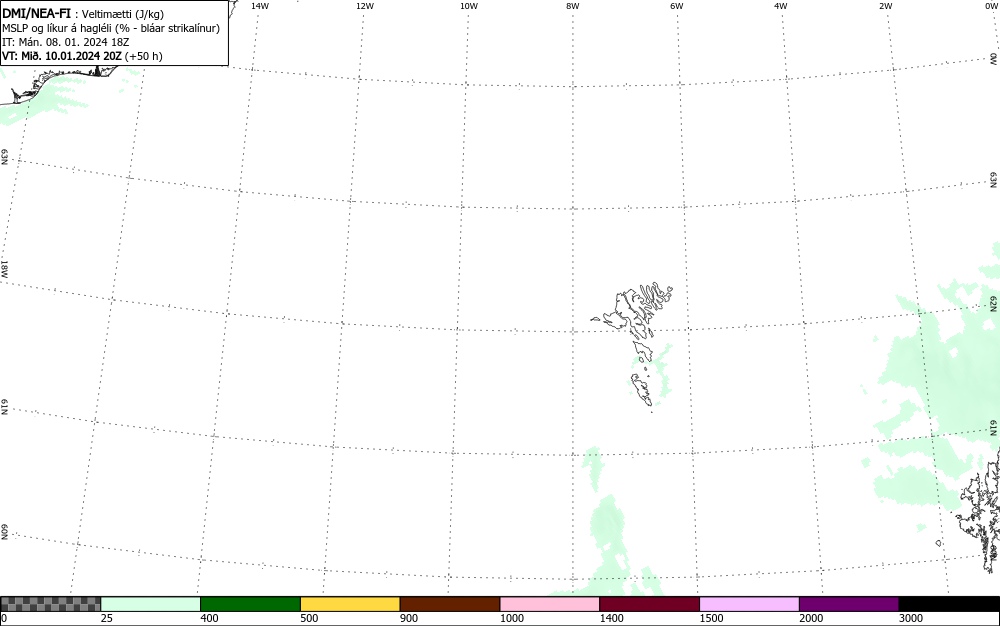Click the 2W longitude label

click(x=885, y=6)
